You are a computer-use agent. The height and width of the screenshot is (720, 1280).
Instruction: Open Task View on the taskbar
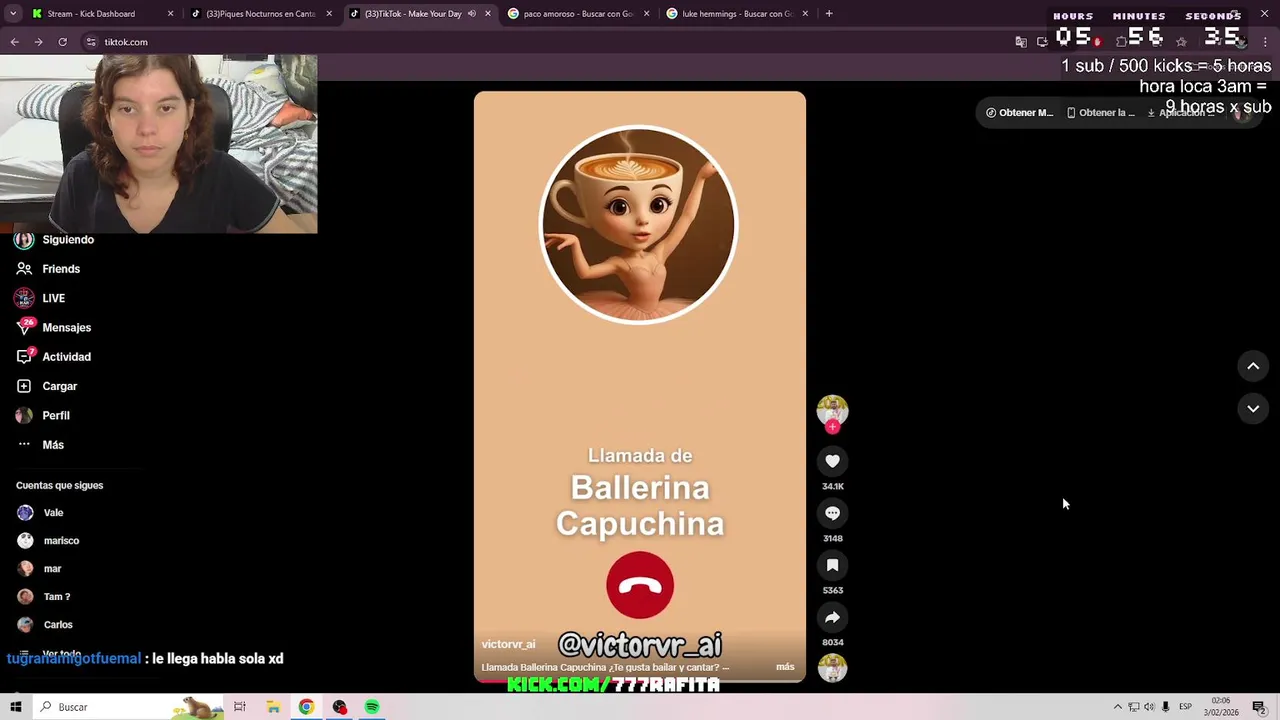[x=240, y=707]
